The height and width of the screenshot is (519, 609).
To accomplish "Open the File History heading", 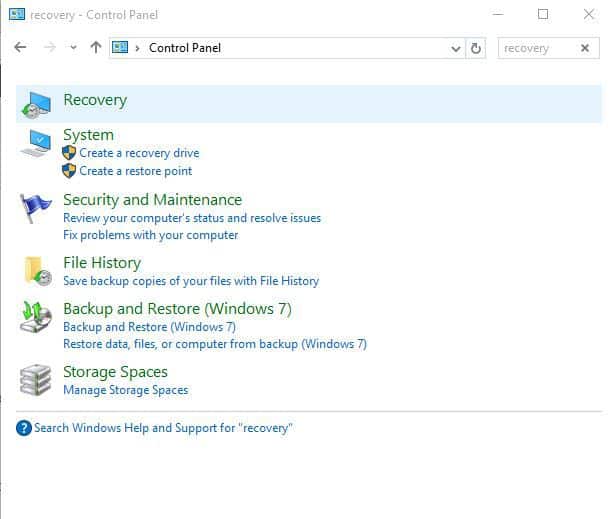I will [x=102, y=263].
